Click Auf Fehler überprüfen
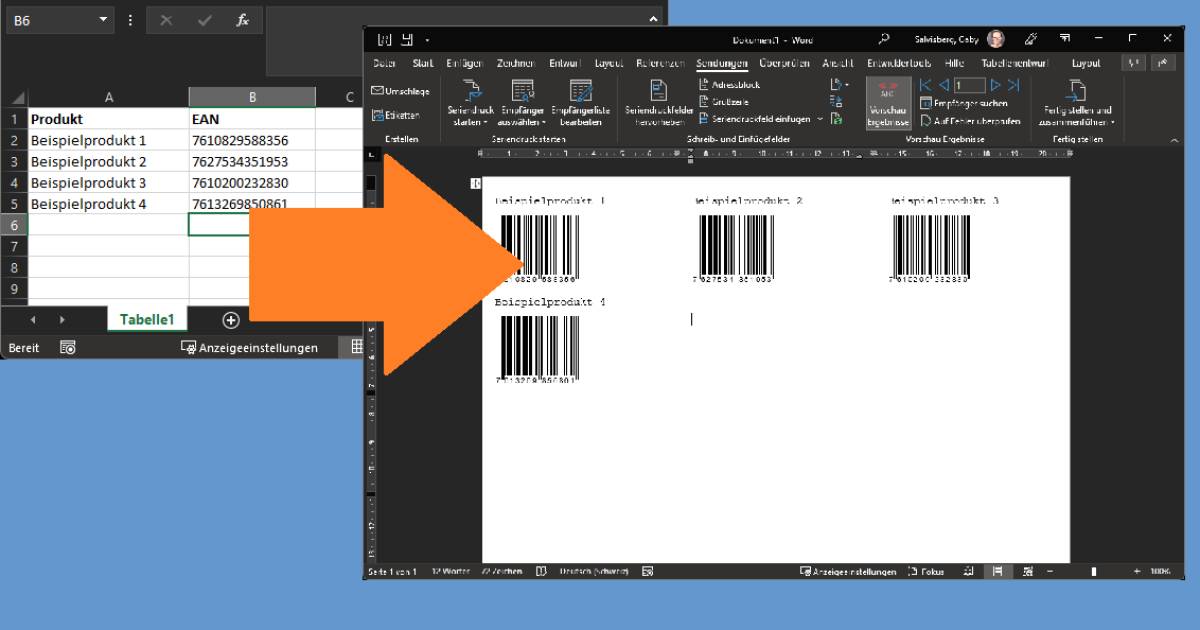Image resolution: width=1200 pixels, height=630 pixels. [969, 121]
